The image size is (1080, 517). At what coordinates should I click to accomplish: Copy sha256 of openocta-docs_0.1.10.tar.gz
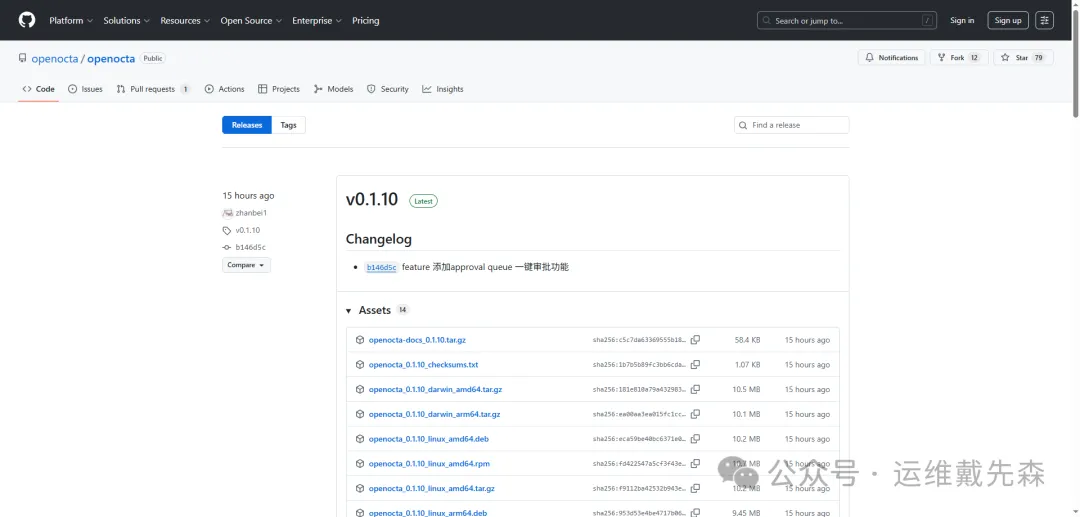[x=696, y=340]
